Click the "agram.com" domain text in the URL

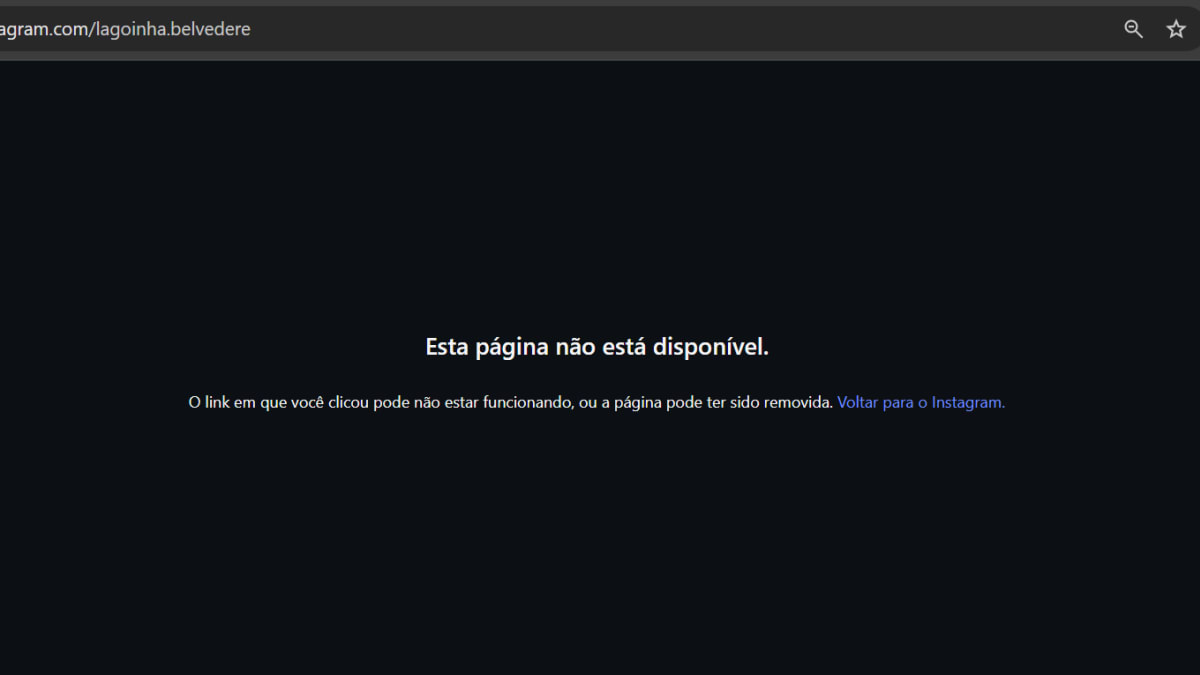coord(40,29)
